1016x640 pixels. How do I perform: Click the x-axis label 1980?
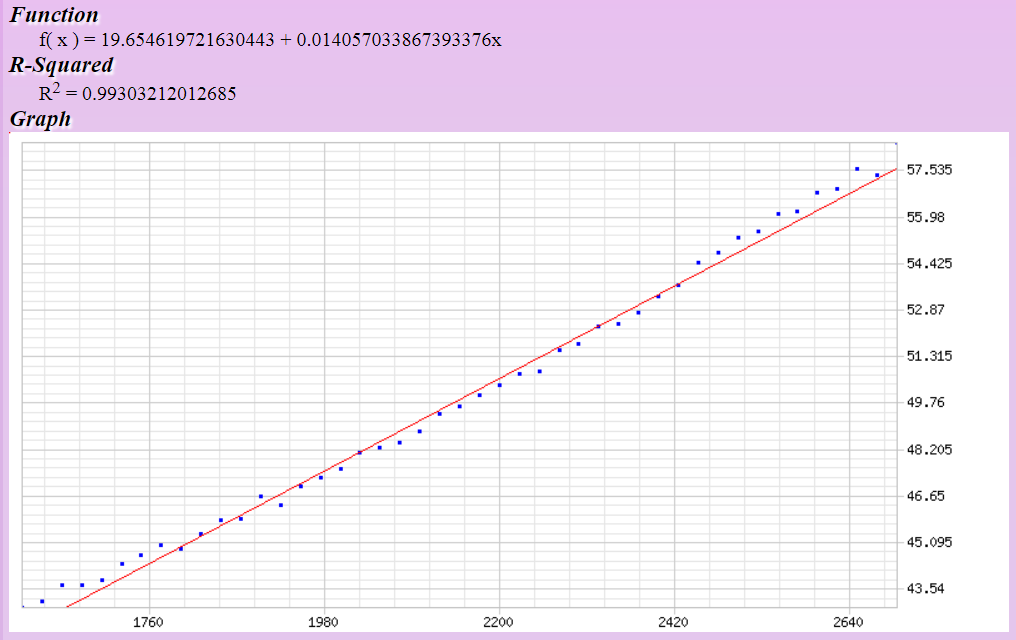pos(323,621)
